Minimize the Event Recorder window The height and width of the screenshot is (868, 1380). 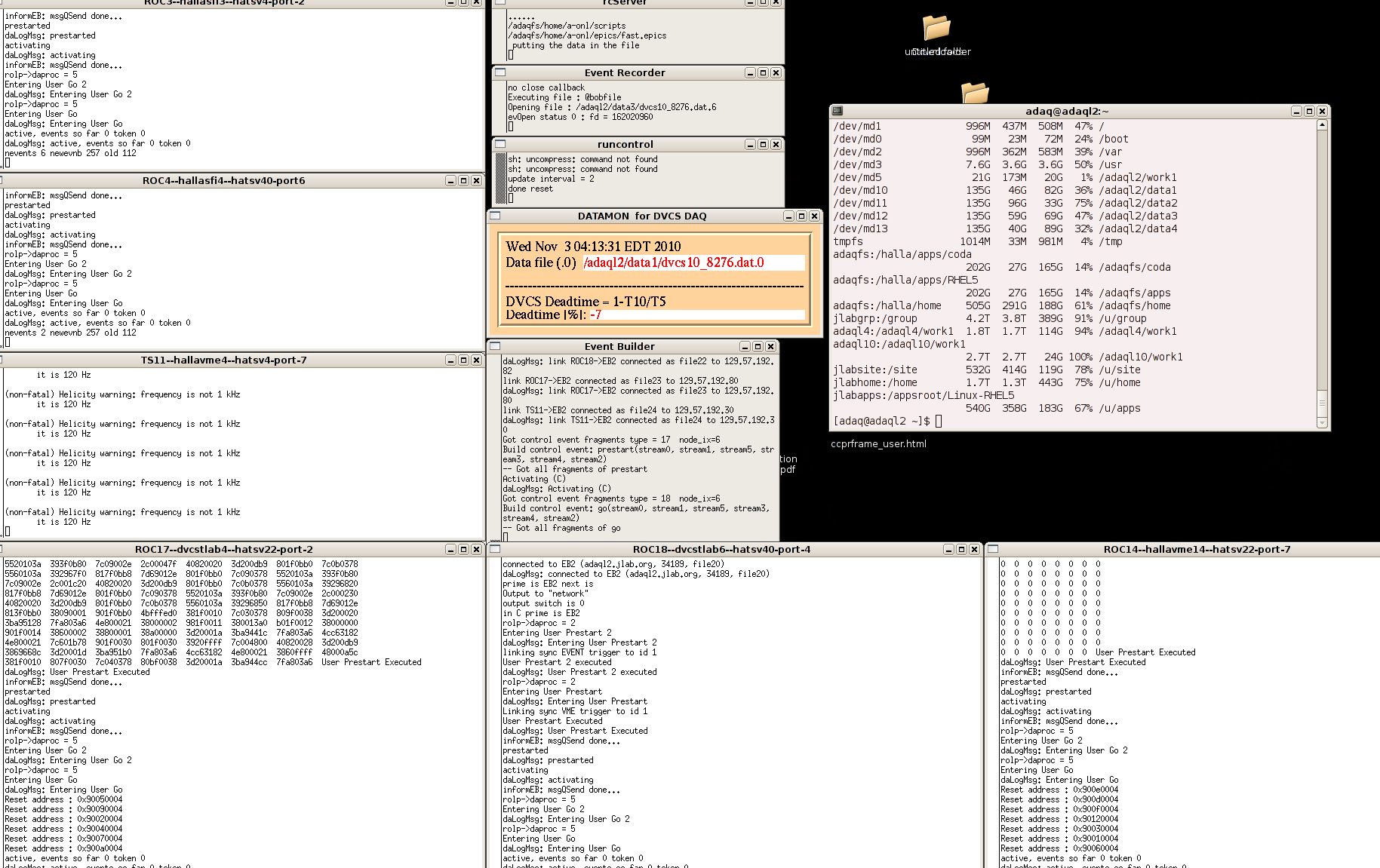[x=750, y=72]
